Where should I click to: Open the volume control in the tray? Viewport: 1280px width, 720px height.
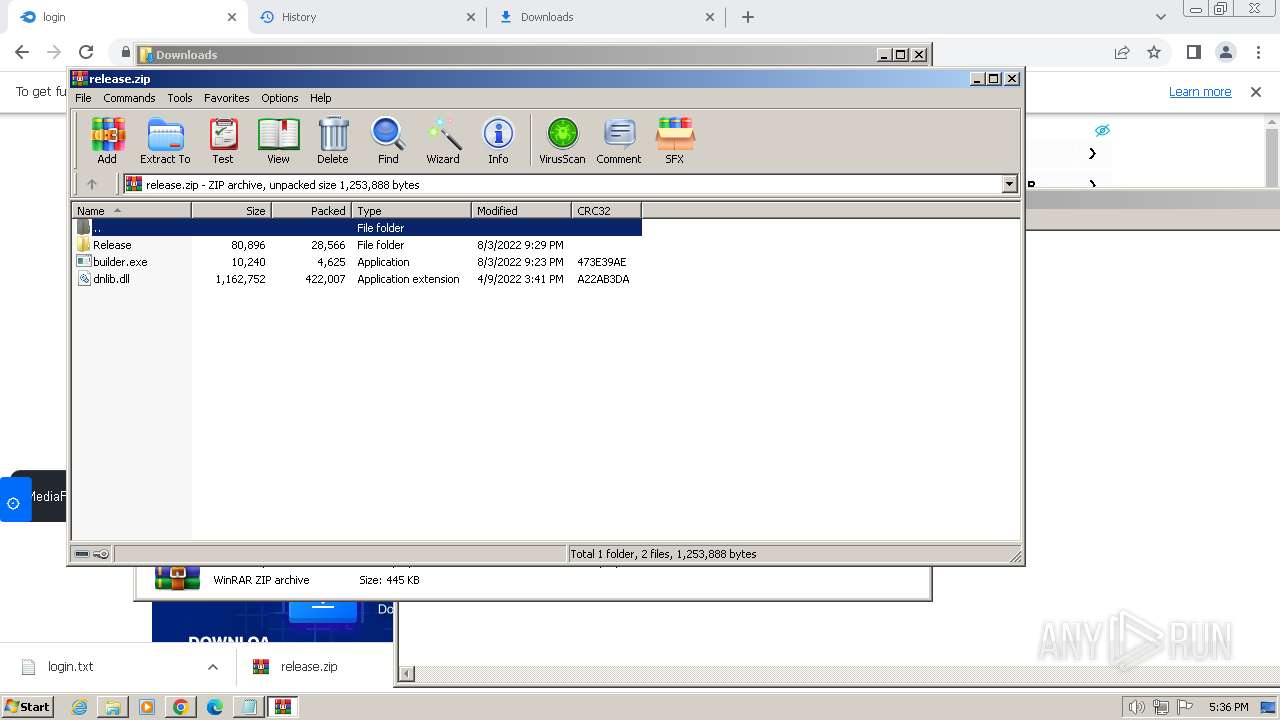tap(1136, 707)
